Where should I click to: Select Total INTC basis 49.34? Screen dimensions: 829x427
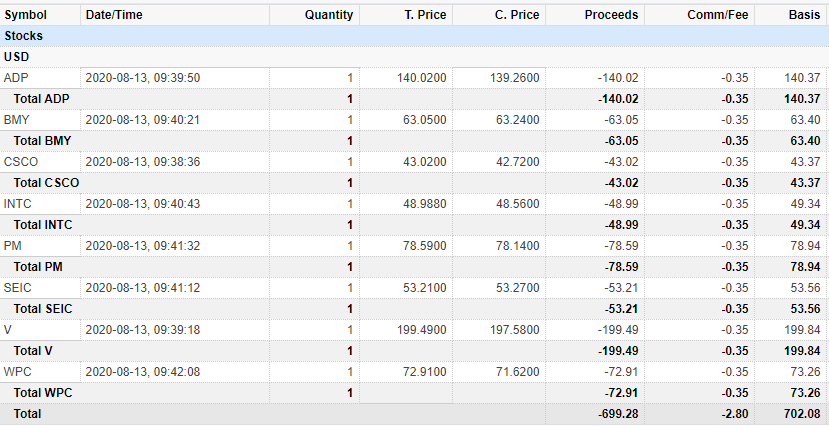pyautogui.click(x=806, y=225)
